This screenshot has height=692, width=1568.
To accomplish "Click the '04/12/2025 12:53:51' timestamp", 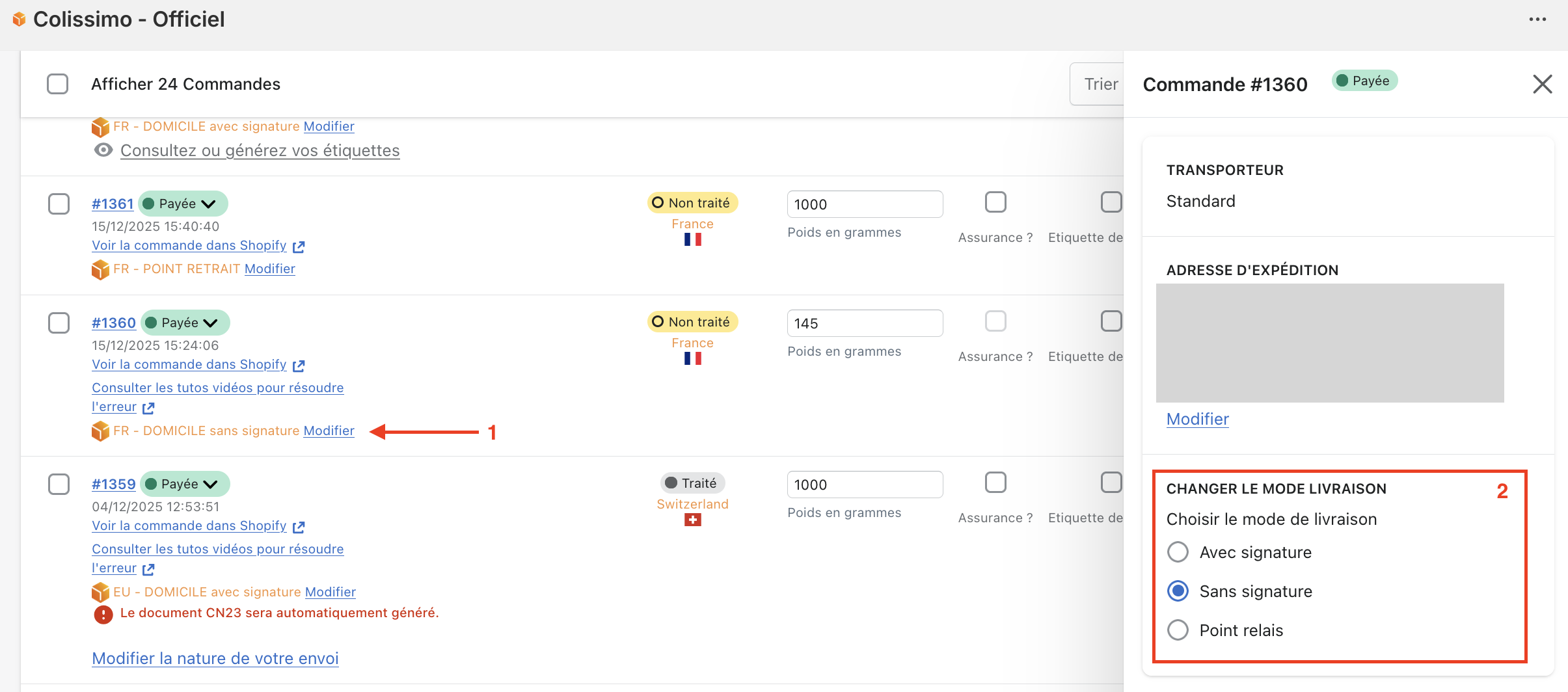I will click(x=155, y=507).
